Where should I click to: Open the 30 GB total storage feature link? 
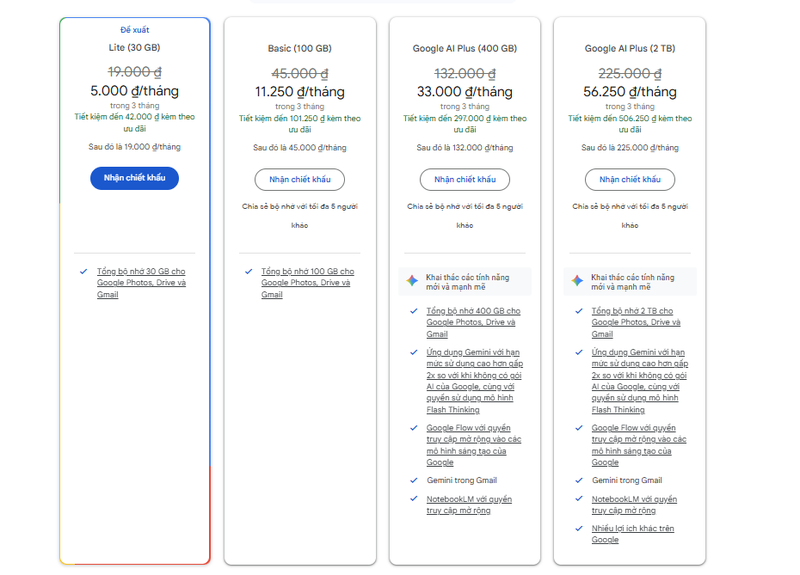click(x=141, y=283)
